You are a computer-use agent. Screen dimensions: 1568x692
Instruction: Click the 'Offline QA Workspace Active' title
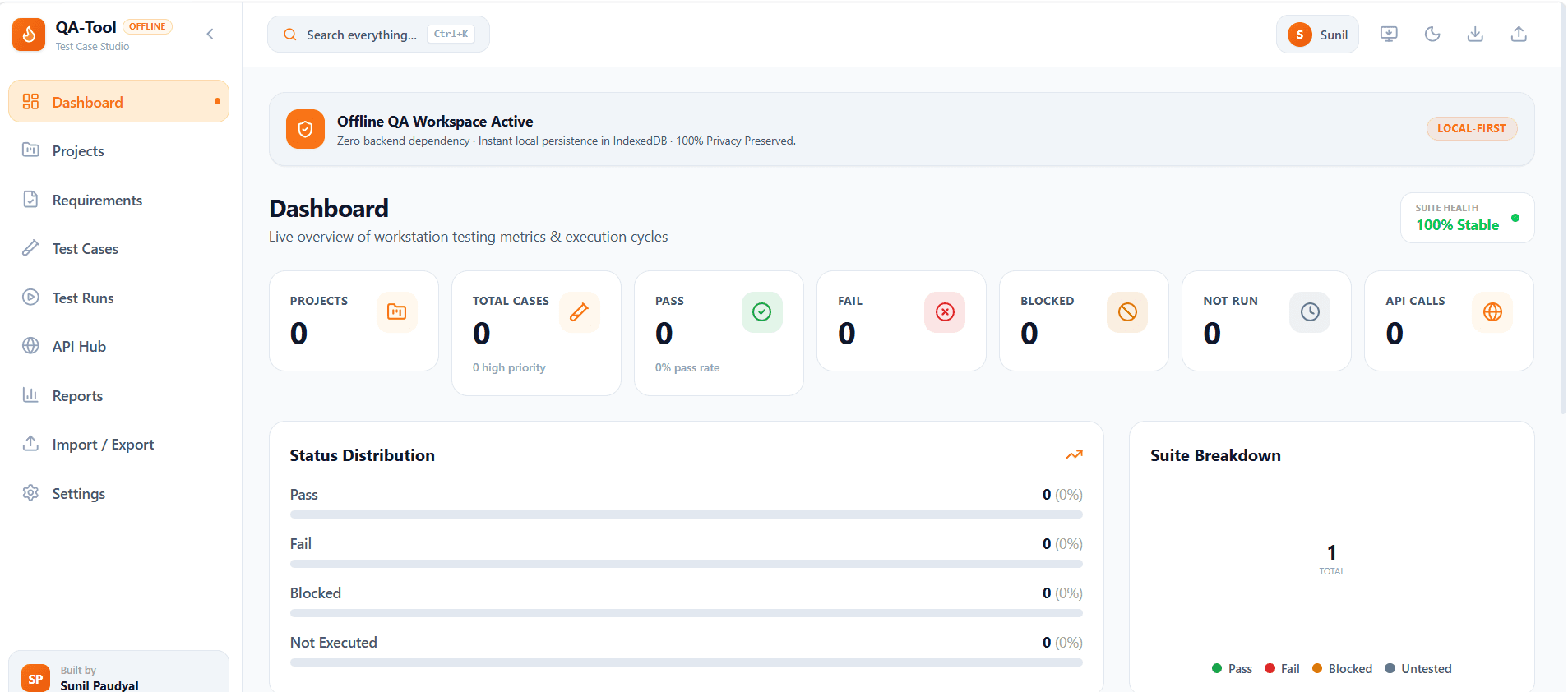pos(435,121)
